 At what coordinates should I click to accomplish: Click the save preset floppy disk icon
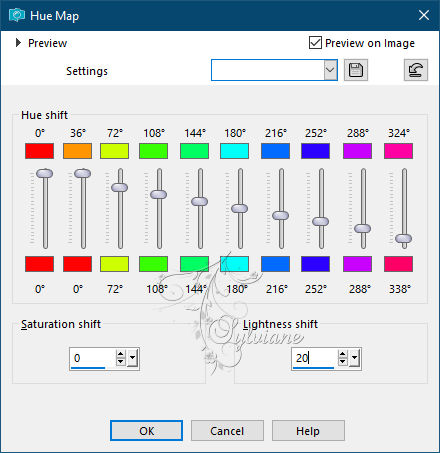(356, 70)
